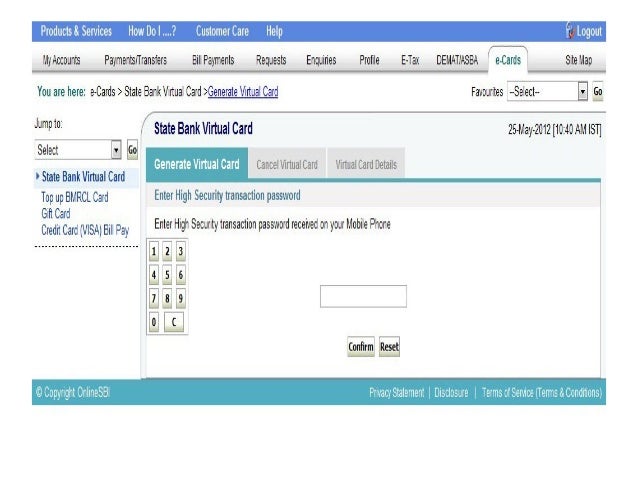The image size is (638, 479).
Task: Open the Disclosure link
Action: (451, 392)
